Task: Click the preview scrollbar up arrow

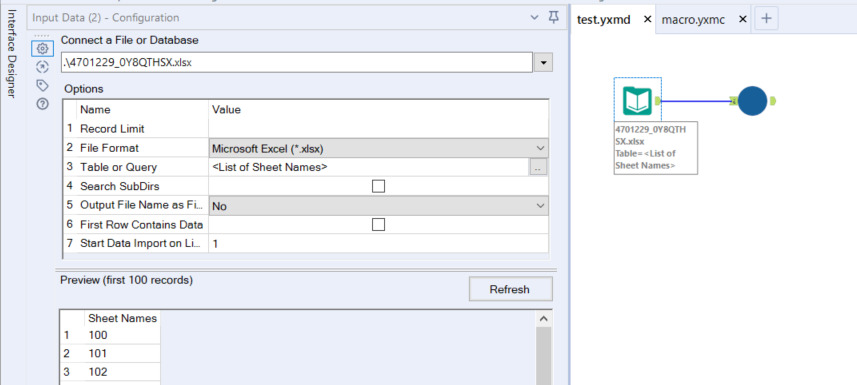Action: coord(544,318)
